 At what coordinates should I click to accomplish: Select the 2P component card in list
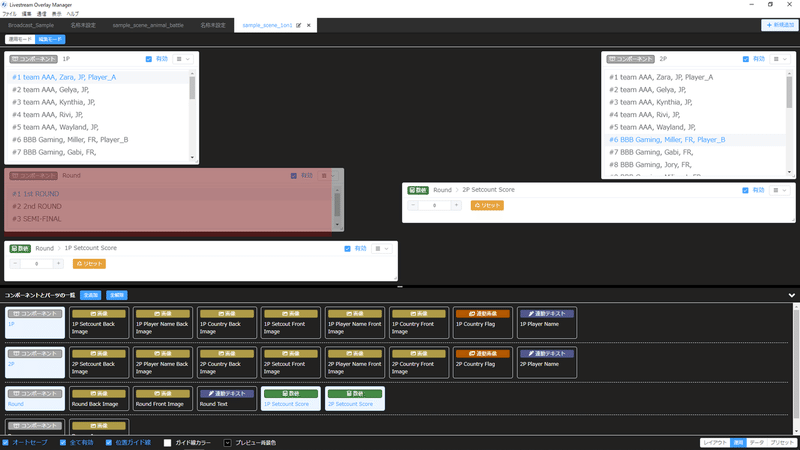point(35,363)
